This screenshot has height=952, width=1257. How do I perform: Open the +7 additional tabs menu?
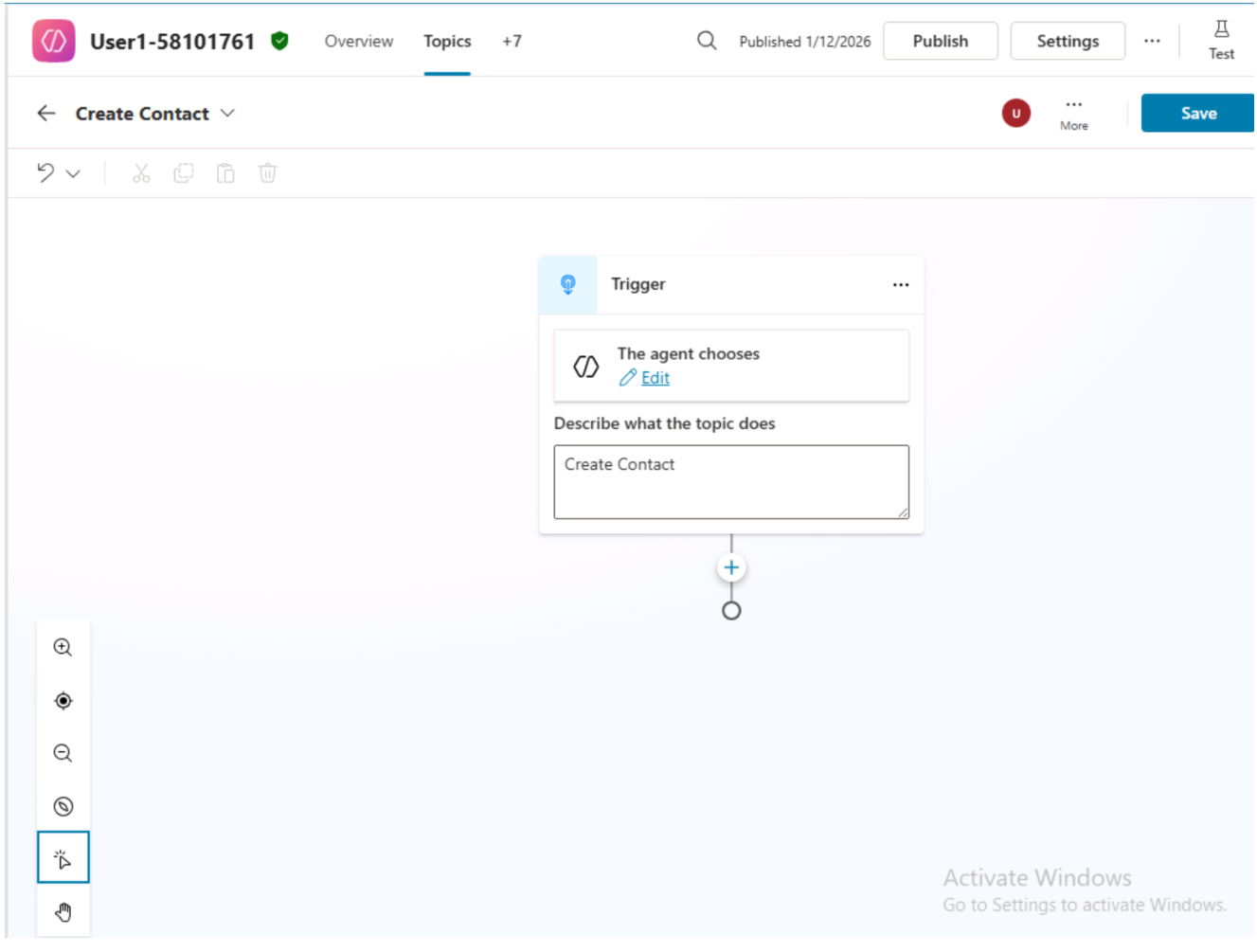point(512,42)
